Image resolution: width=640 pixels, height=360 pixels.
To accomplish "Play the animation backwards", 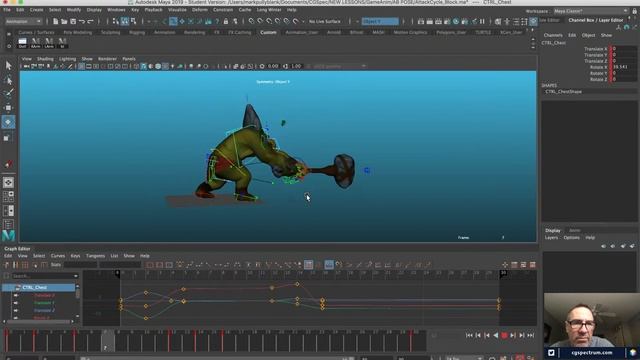I will point(496,335).
